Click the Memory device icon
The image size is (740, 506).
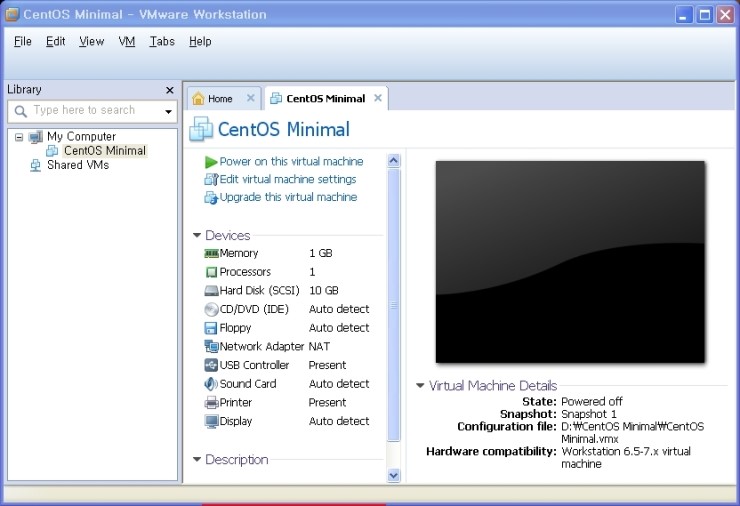(x=211, y=254)
